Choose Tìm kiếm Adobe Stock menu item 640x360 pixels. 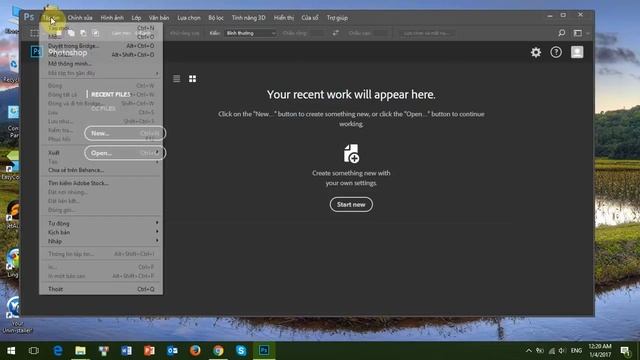point(102,183)
